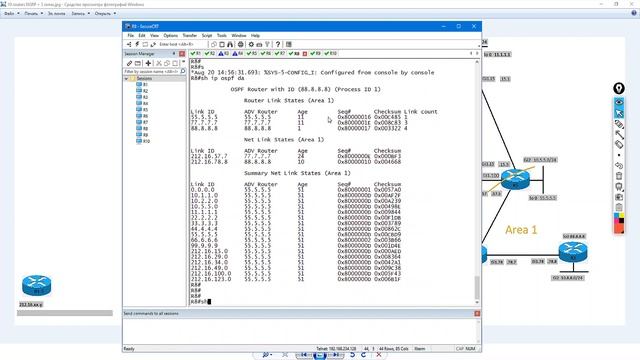Click the location pin icon above the annotation bar
This screenshot has height=360, width=640.
619,88
